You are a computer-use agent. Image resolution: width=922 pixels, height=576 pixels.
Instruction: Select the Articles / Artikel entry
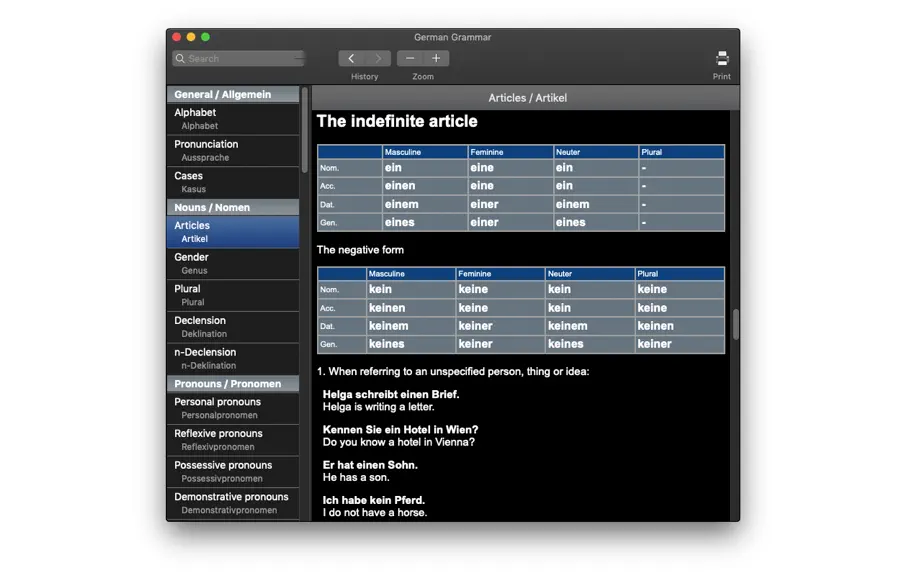(x=233, y=232)
